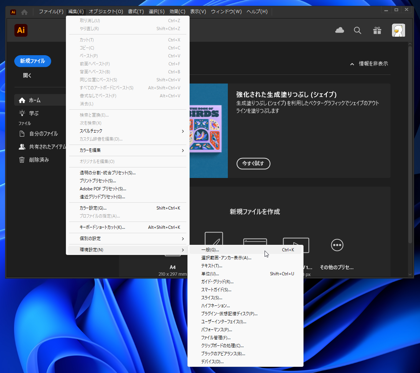This screenshot has height=373, width=420.
Task: Select the pen drawing preset icon
Action: 214,239
